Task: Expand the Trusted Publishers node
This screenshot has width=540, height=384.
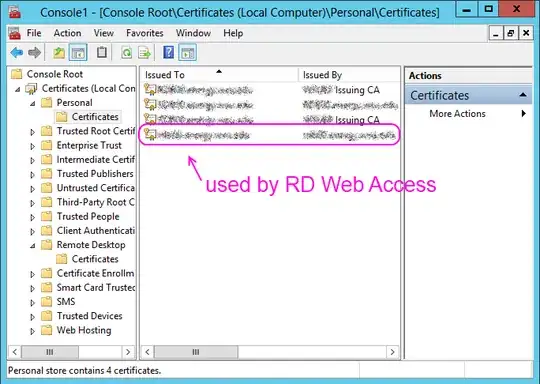Action: click(32, 175)
